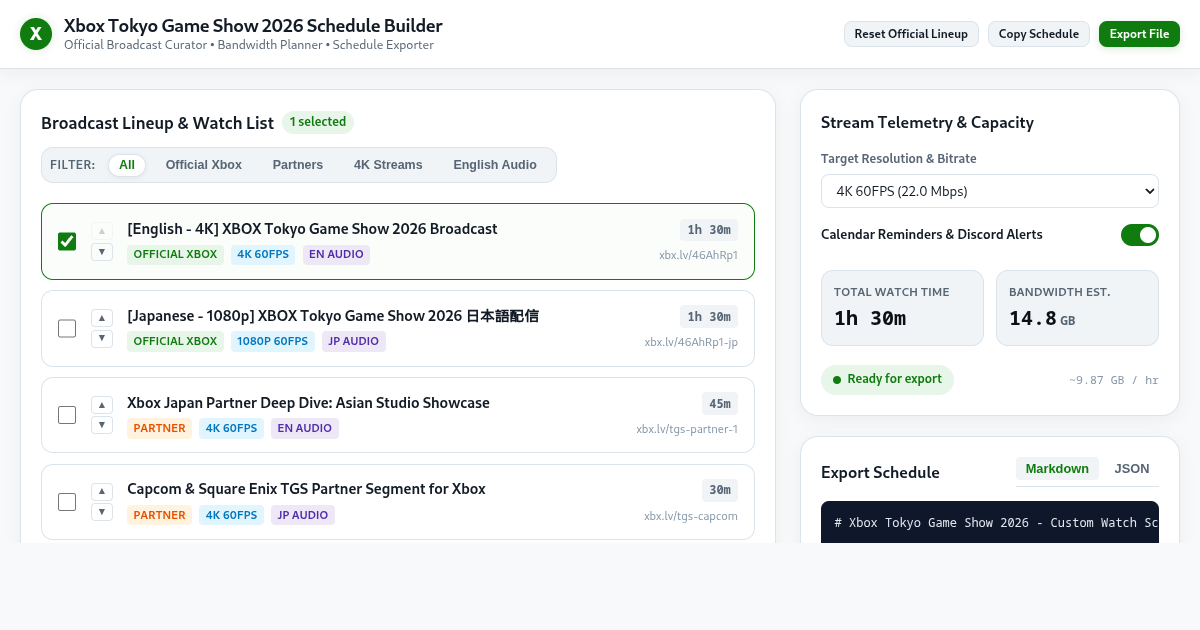The width and height of the screenshot is (1200, 630).
Task: Filter lineup by English Audio
Action: click(495, 165)
